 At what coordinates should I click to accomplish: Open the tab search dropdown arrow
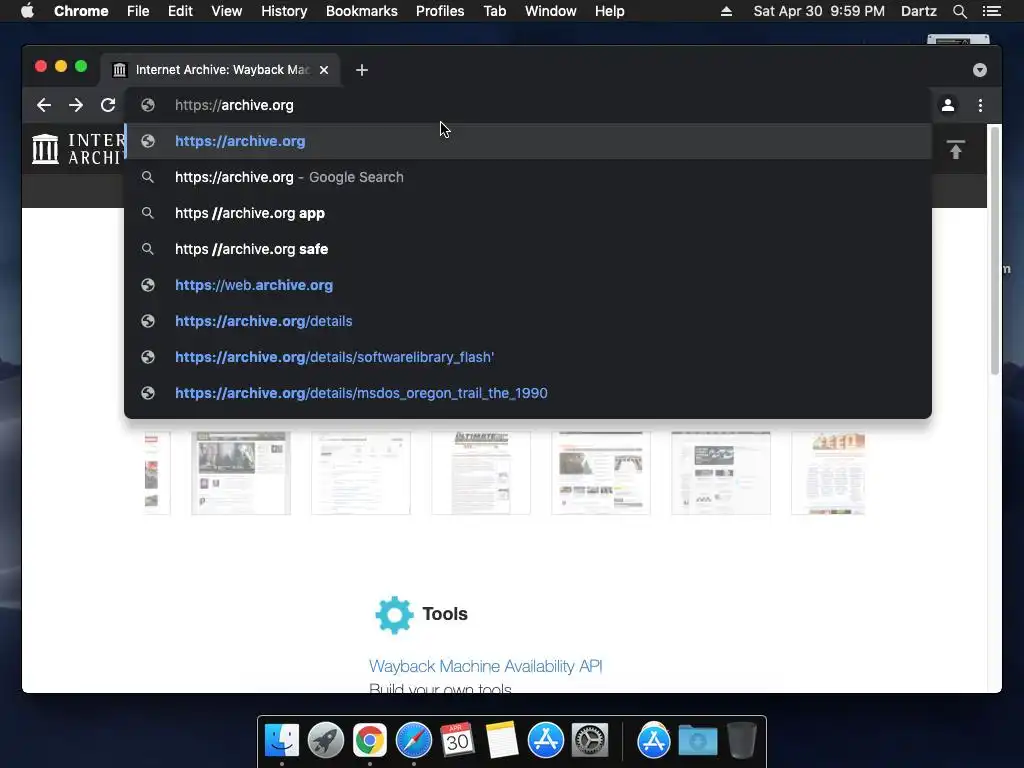[x=980, y=70]
